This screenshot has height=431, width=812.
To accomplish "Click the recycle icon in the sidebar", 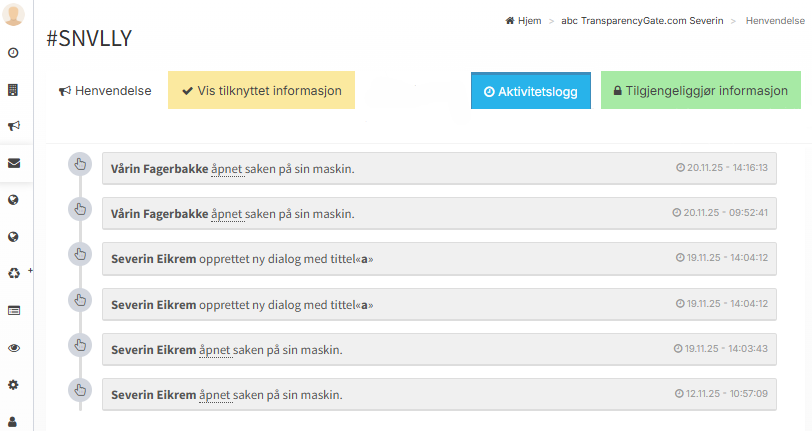I will pyautogui.click(x=14, y=273).
